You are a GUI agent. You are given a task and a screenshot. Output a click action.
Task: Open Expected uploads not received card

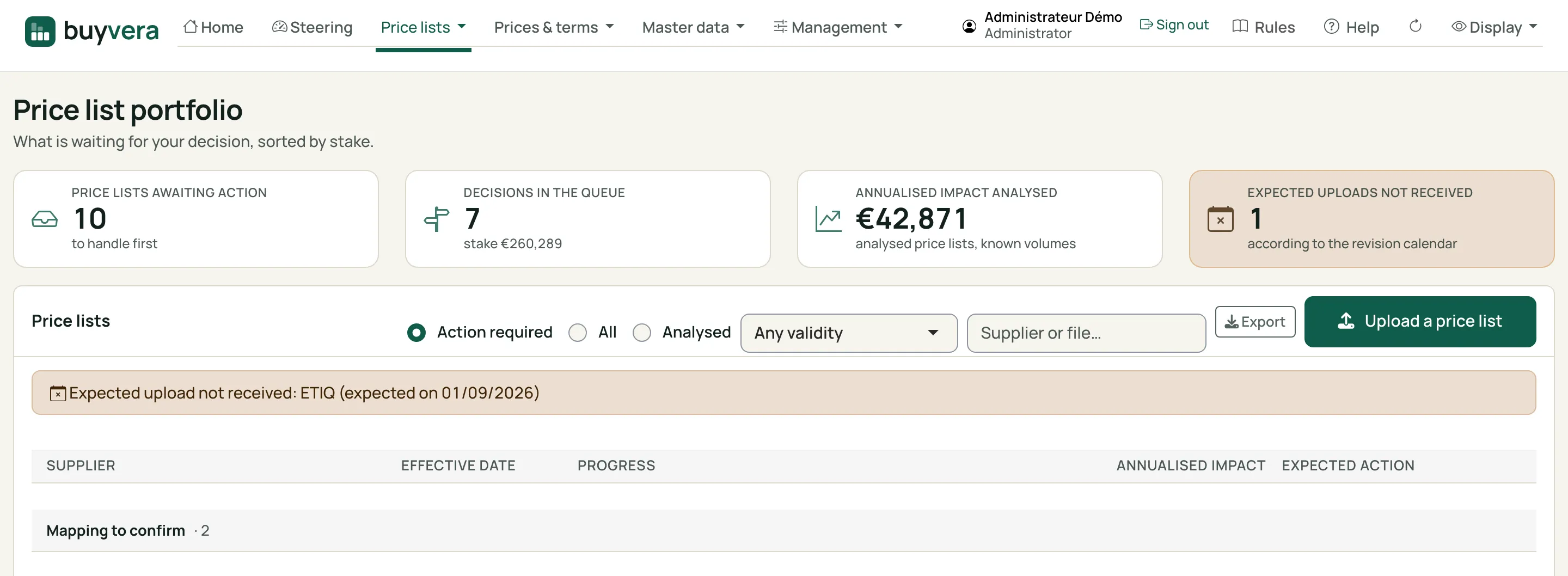1371,219
